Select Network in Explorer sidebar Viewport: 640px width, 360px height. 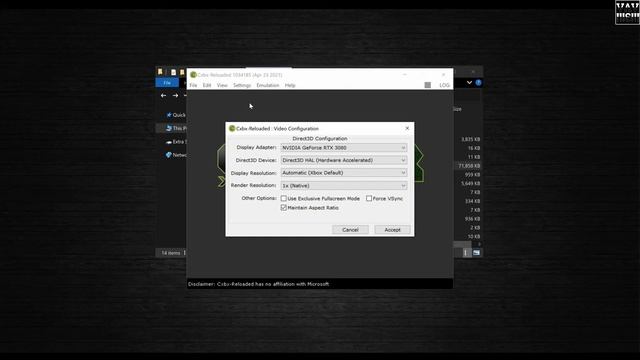coord(176,155)
